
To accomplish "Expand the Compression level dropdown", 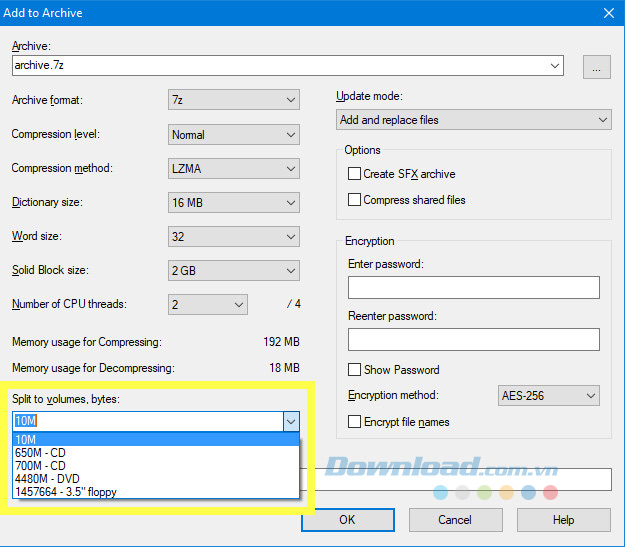I will [234, 134].
